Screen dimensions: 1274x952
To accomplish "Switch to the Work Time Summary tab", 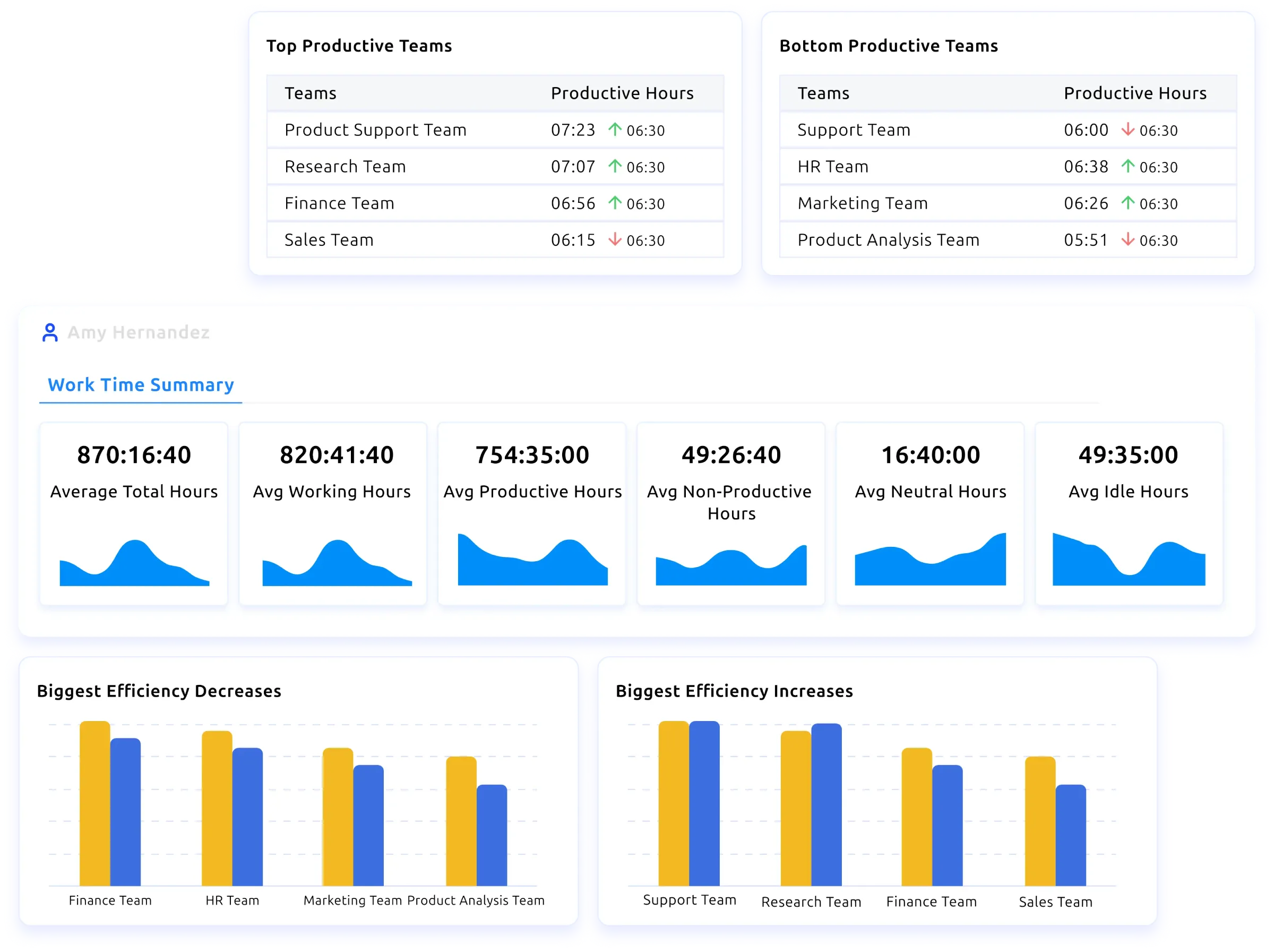I will [141, 385].
